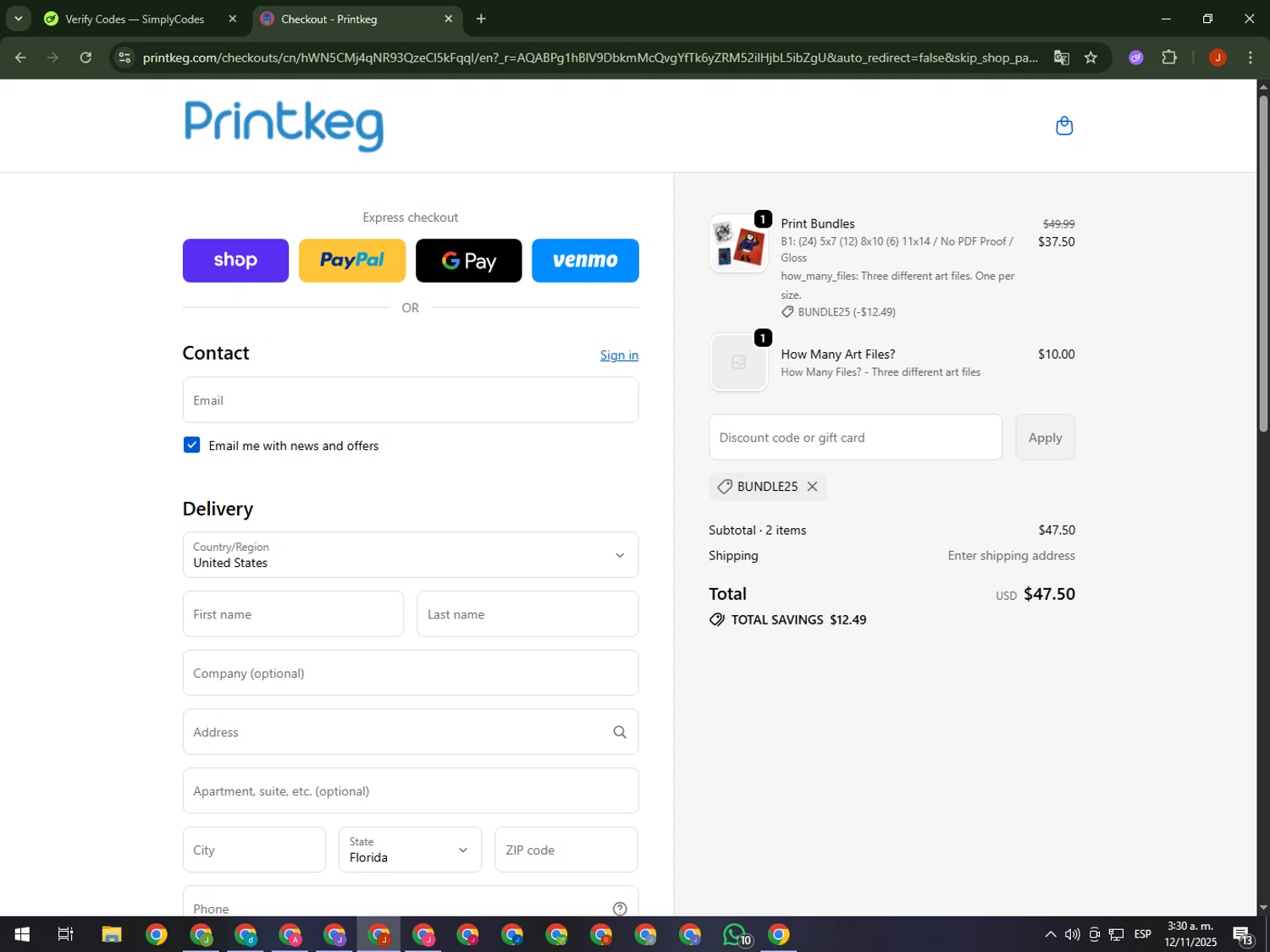Open the shopping bag cart icon

click(1064, 126)
